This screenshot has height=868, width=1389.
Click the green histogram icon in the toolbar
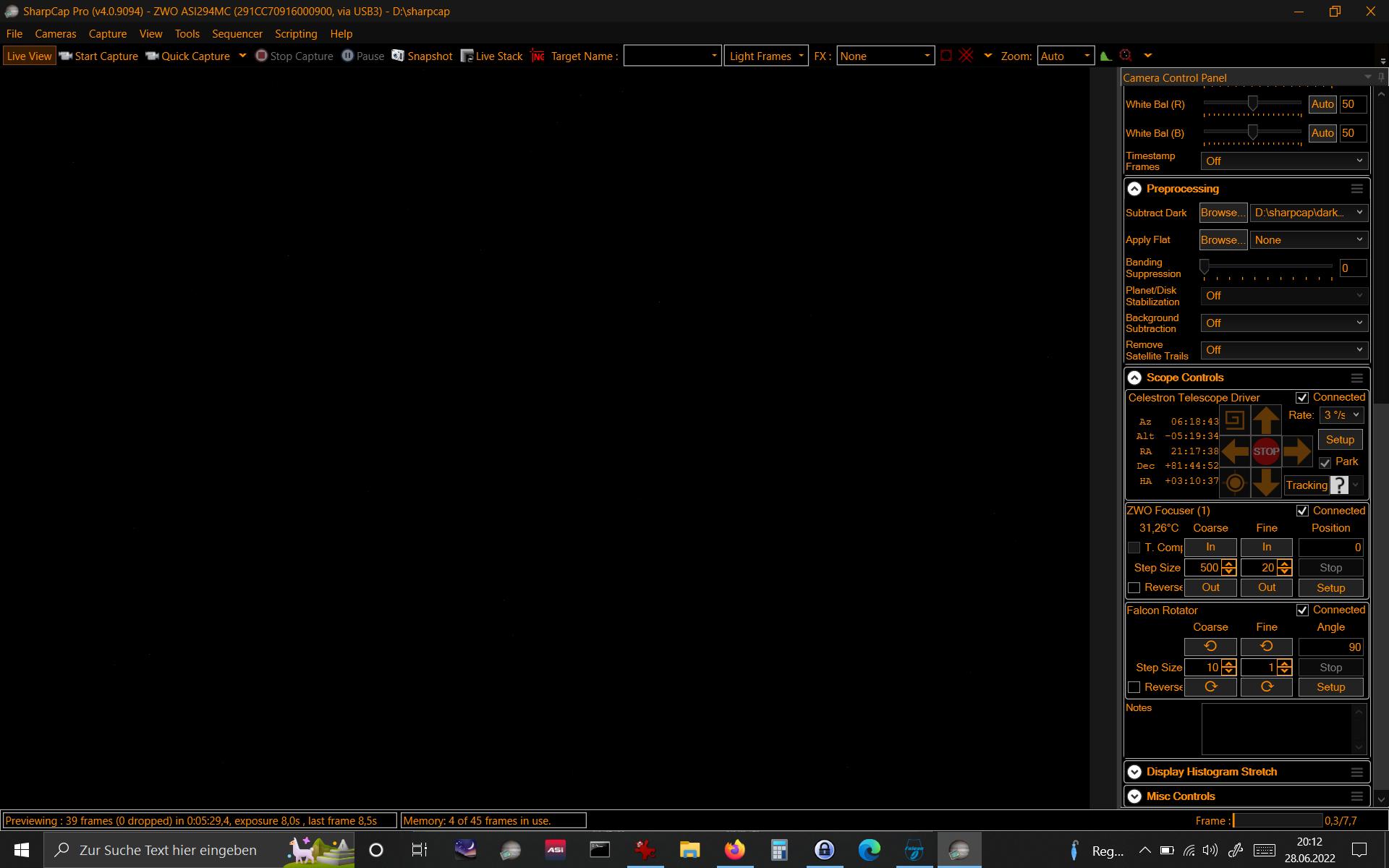(x=1106, y=56)
